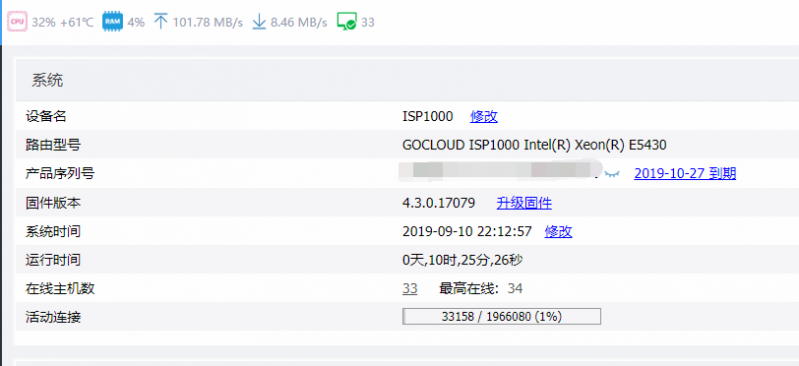This screenshot has height=366, width=799.
Task: Click the CPU usage icon
Action: [17, 22]
